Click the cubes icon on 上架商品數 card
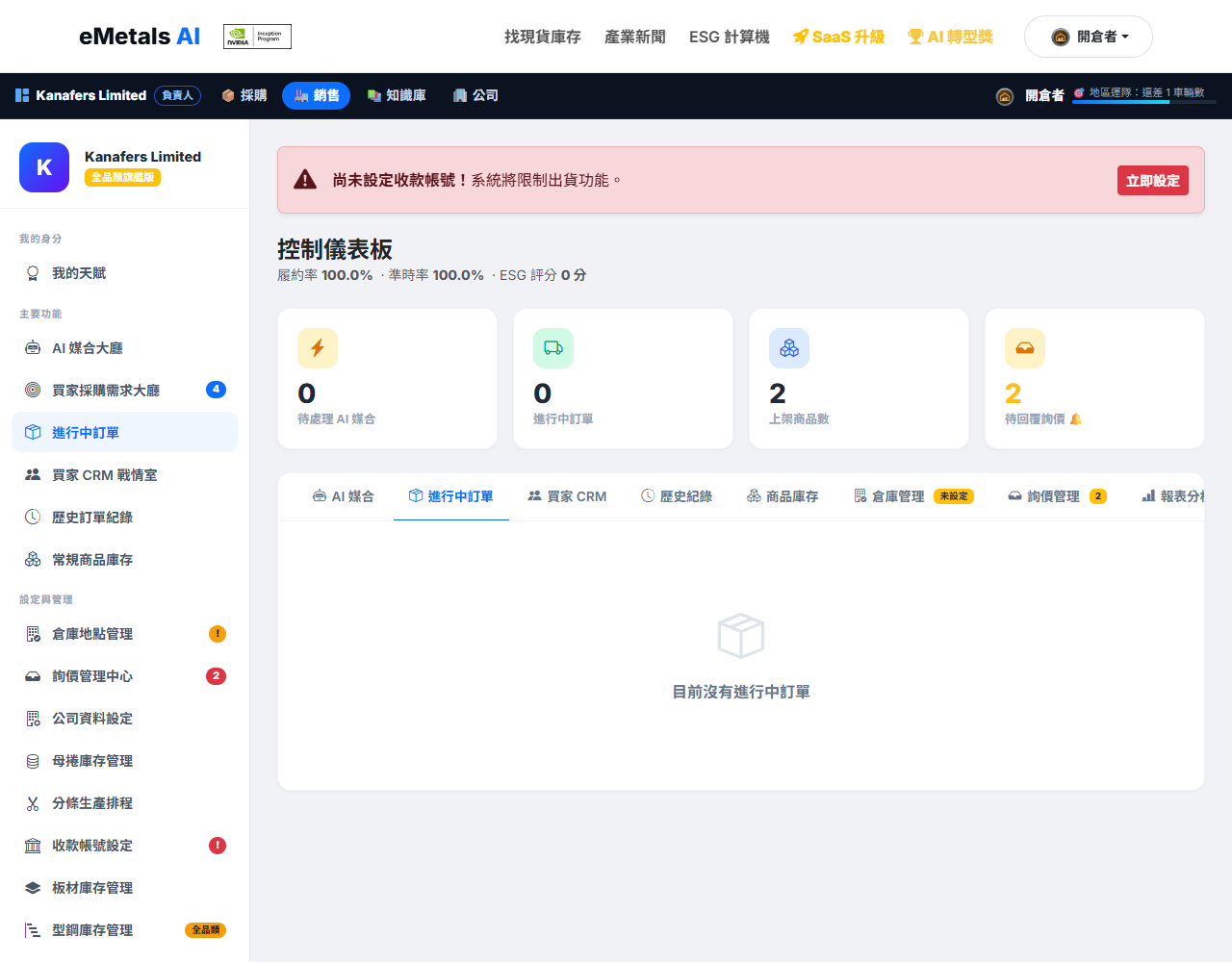1232x962 pixels. coord(789,348)
